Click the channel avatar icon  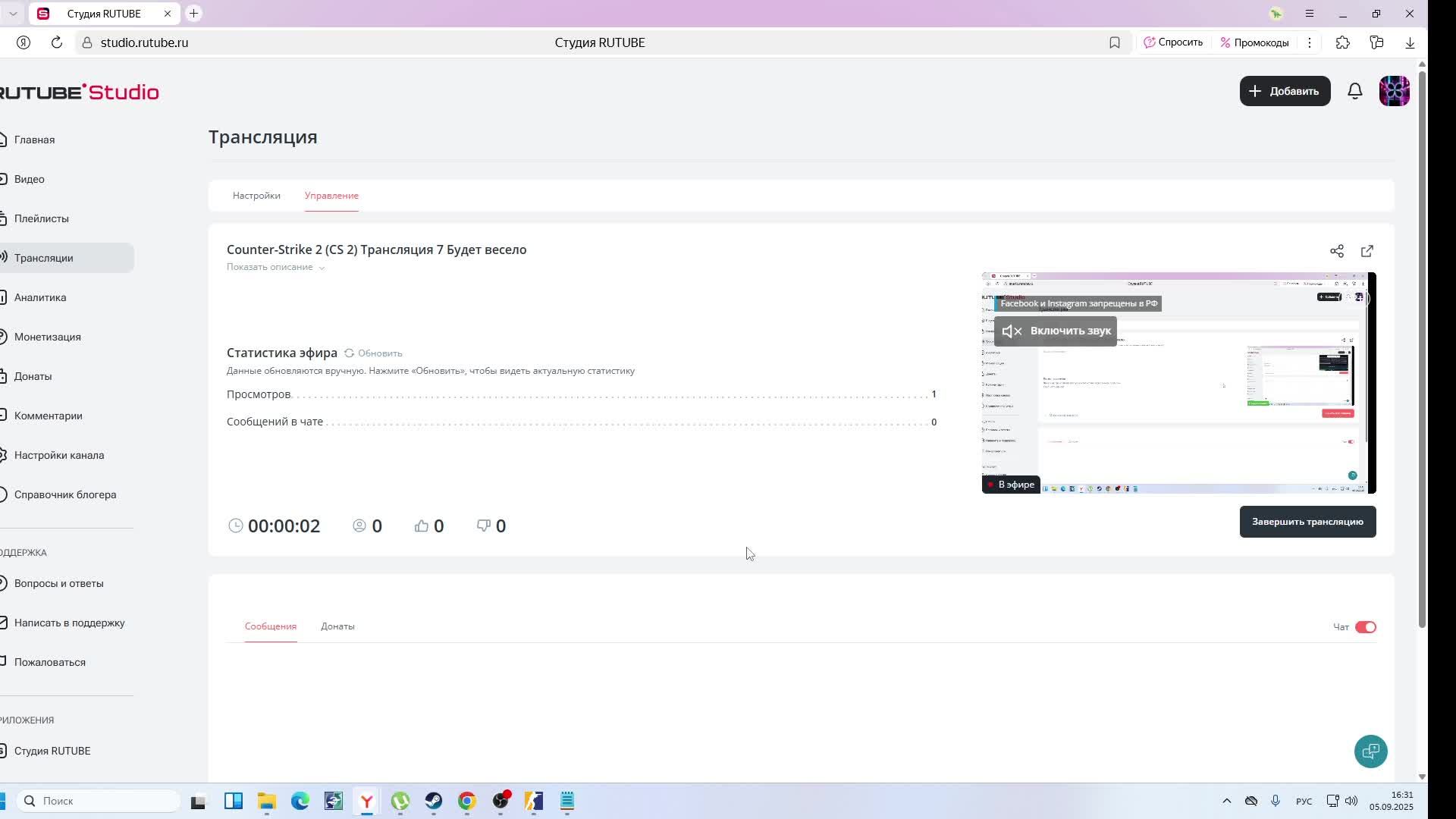1394,91
